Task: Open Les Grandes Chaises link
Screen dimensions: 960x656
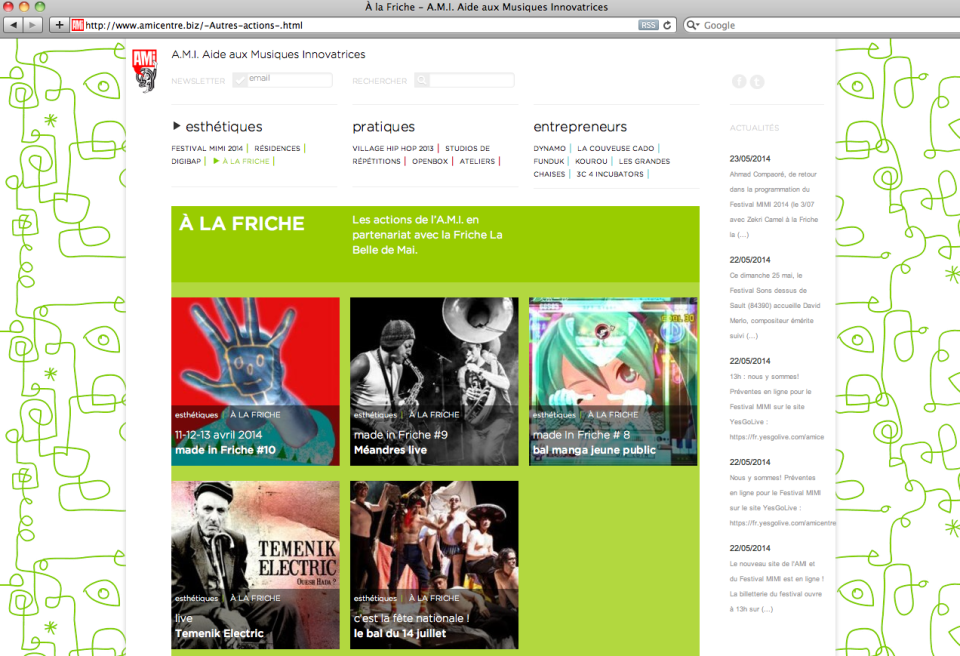Action: coord(644,161)
